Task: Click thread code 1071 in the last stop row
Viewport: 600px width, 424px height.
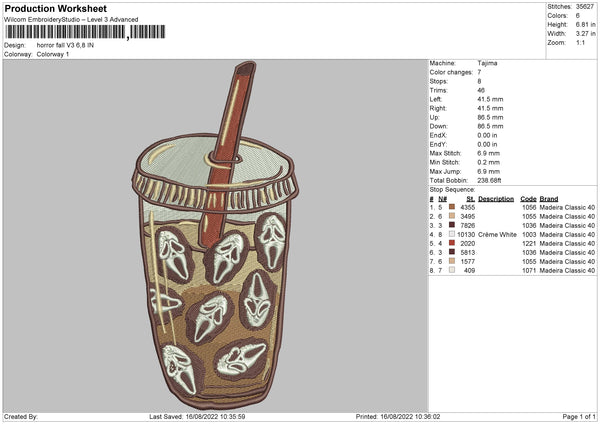Action: [x=529, y=271]
